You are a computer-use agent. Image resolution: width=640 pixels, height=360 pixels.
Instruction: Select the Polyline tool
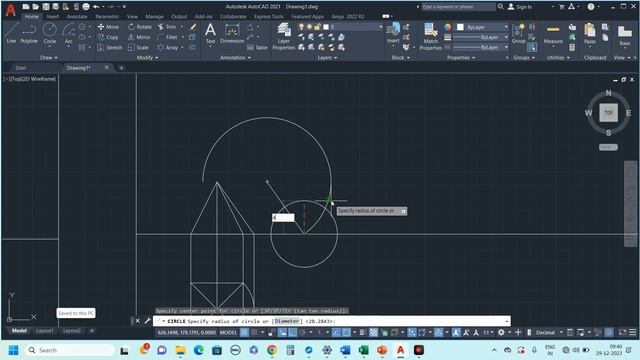(x=29, y=33)
